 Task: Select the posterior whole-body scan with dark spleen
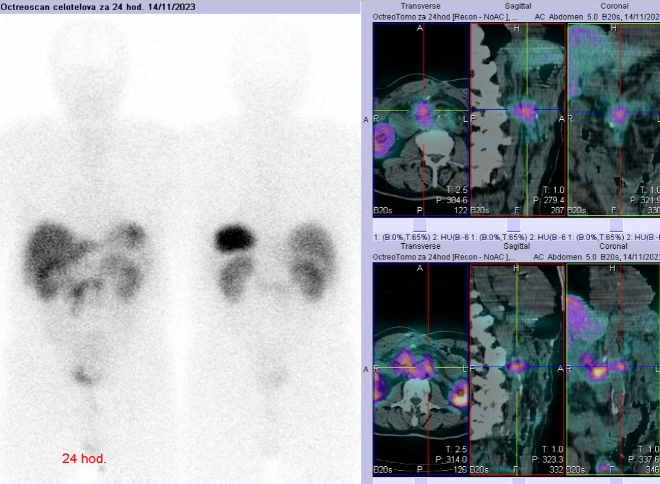[x=271, y=248]
